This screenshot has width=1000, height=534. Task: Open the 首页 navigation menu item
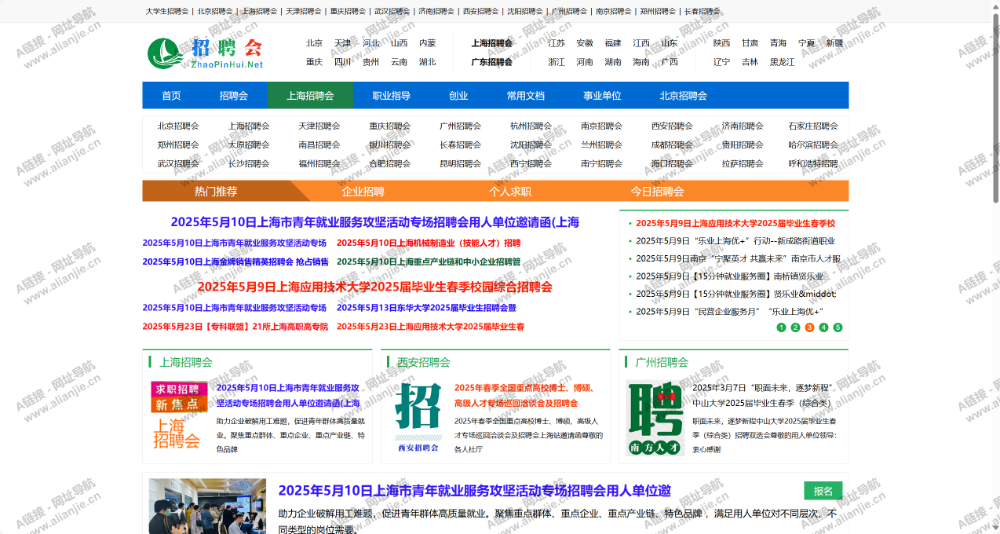point(172,96)
